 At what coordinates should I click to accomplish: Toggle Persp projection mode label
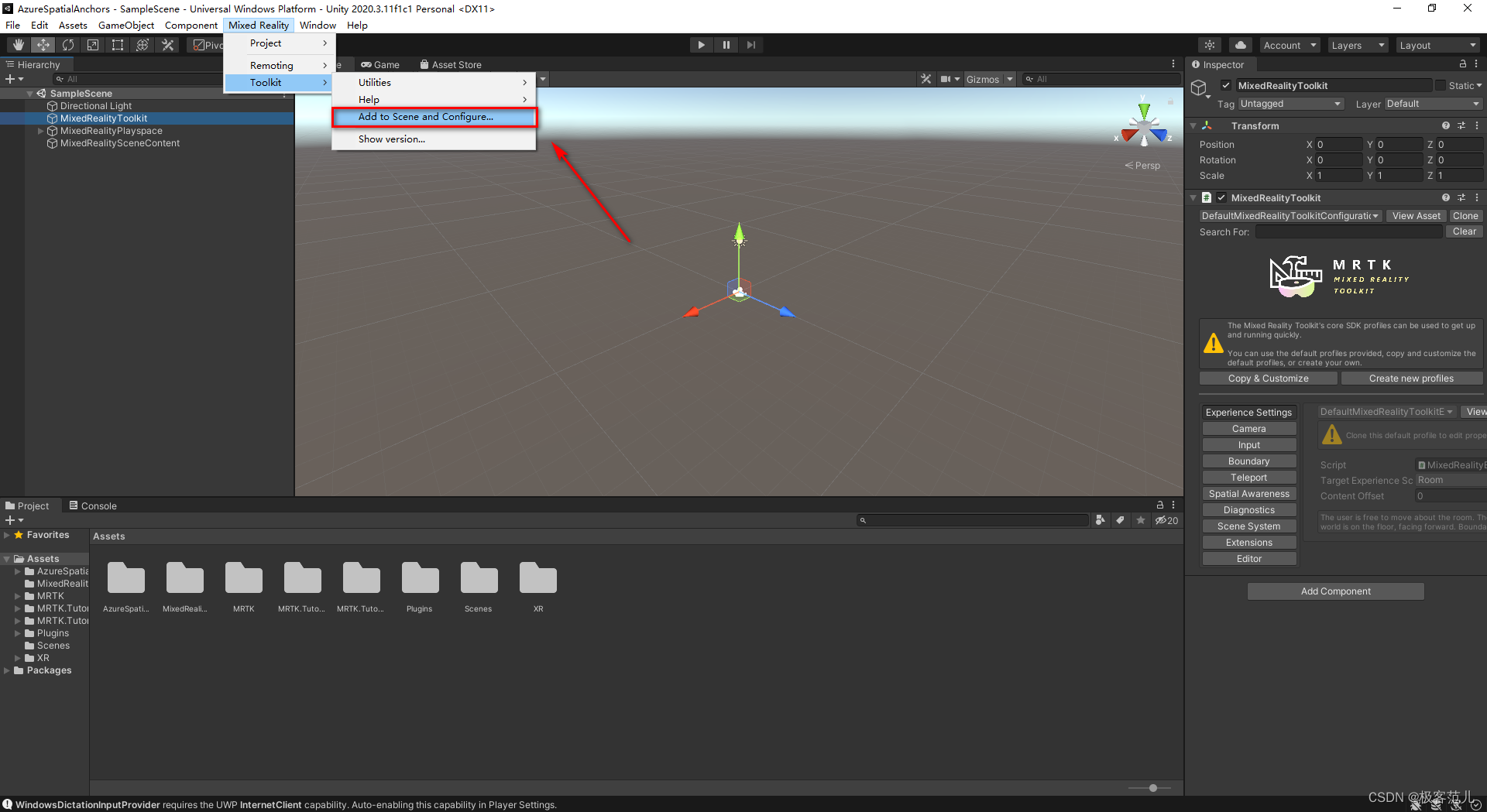(1143, 166)
